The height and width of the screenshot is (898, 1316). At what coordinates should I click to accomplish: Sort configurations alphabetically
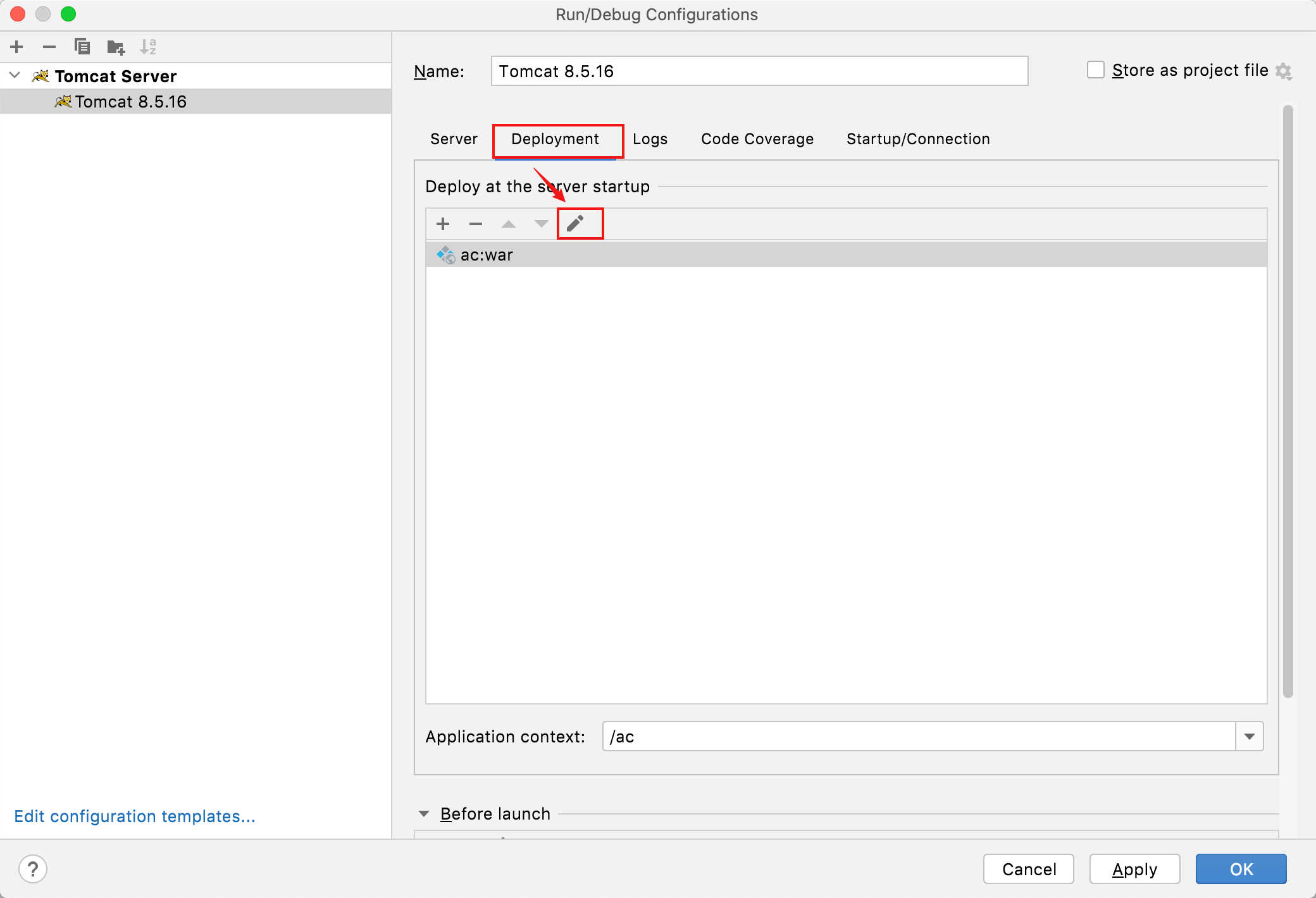click(x=148, y=47)
